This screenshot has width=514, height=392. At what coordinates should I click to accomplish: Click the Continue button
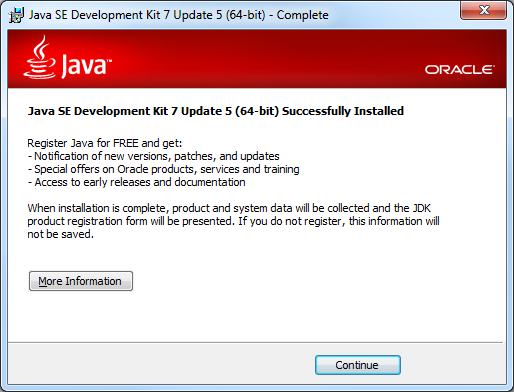[x=357, y=365]
